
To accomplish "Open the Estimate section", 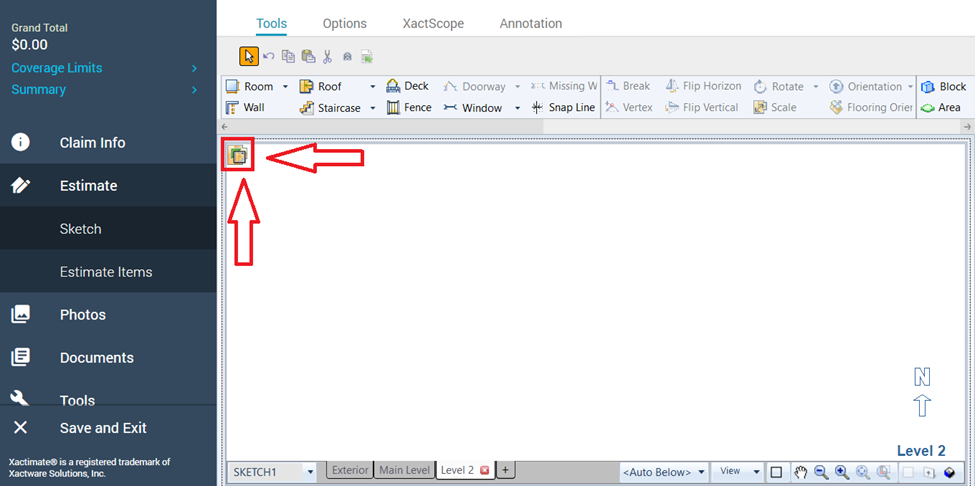I will coord(108,186).
